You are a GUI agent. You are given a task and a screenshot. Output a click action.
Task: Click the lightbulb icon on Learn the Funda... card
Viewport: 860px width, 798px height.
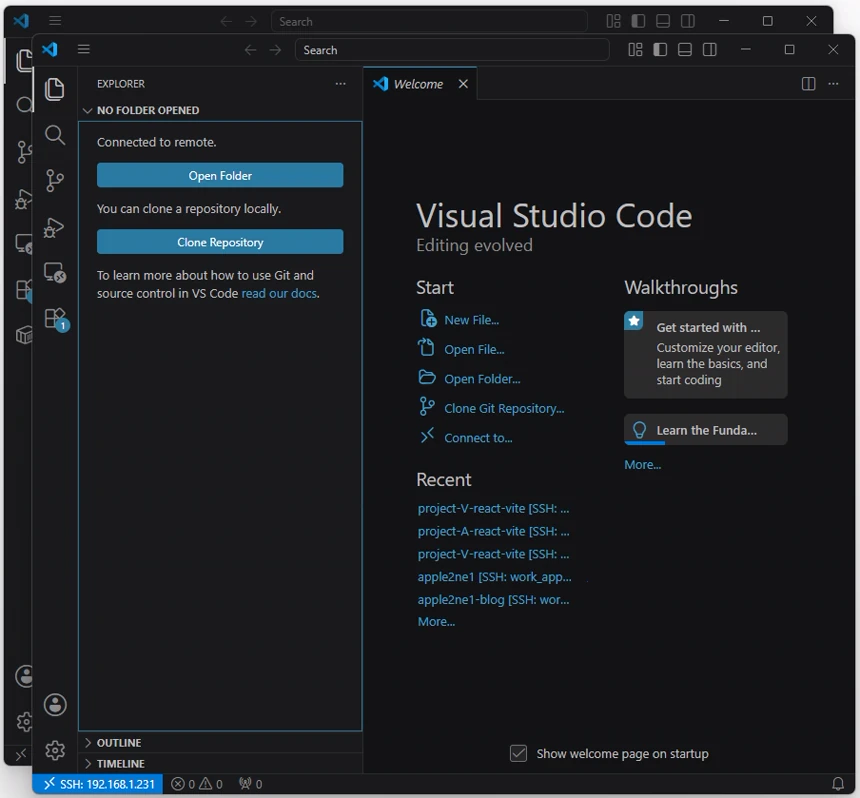(x=640, y=429)
